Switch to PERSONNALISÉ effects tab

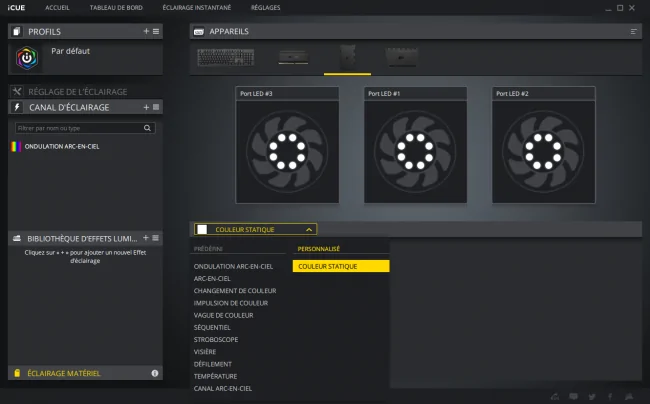click(318, 249)
